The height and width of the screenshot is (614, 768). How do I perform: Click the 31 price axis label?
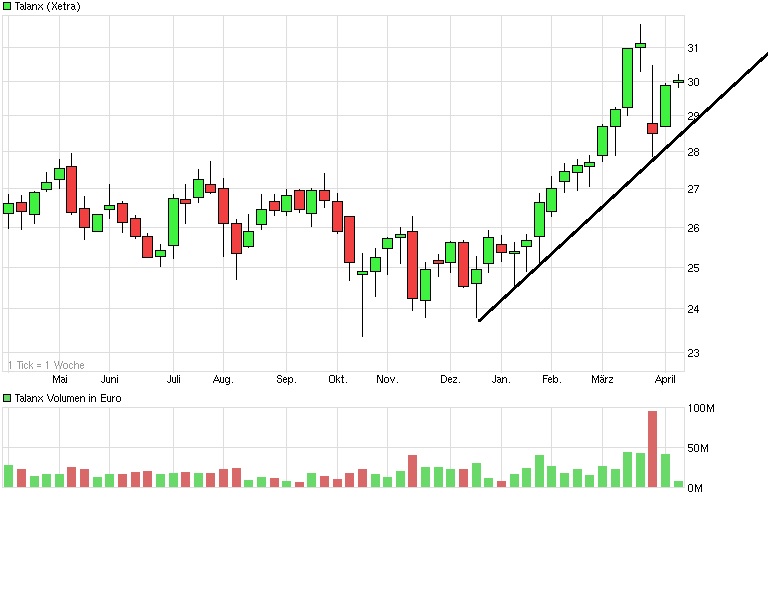pyautogui.click(x=692, y=48)
